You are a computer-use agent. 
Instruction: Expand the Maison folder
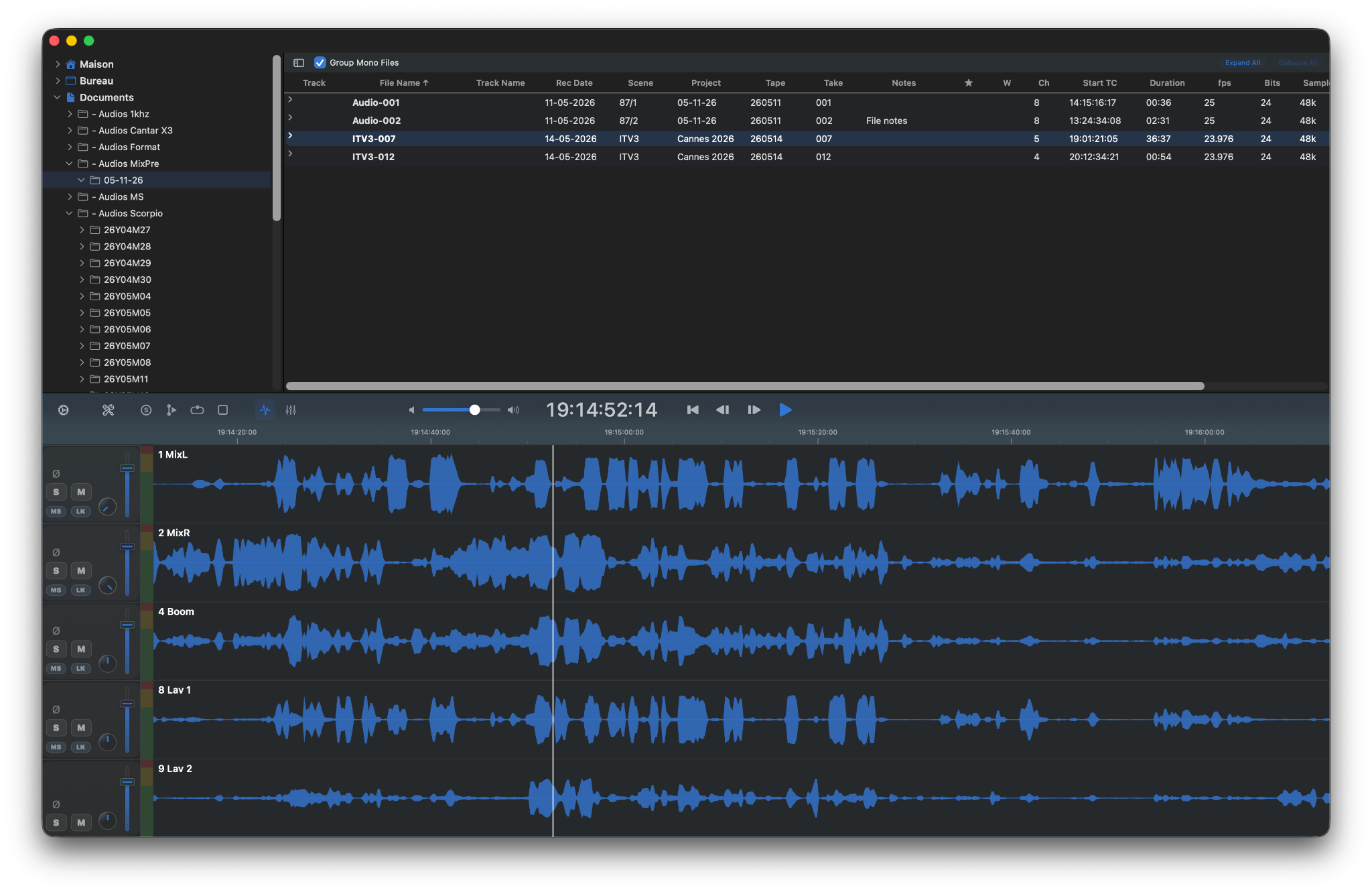(x=58, y=64)
